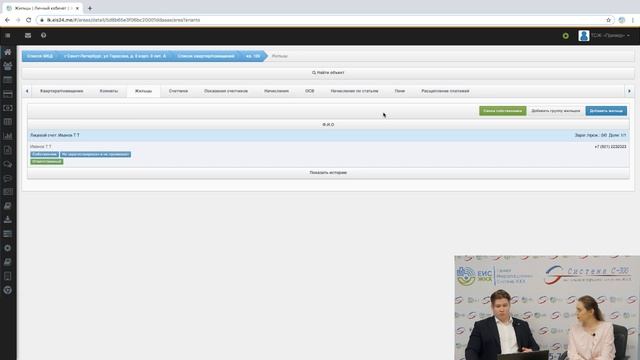
Task: Open the hamburger menu in the top bar
Action: pos(8,36)
